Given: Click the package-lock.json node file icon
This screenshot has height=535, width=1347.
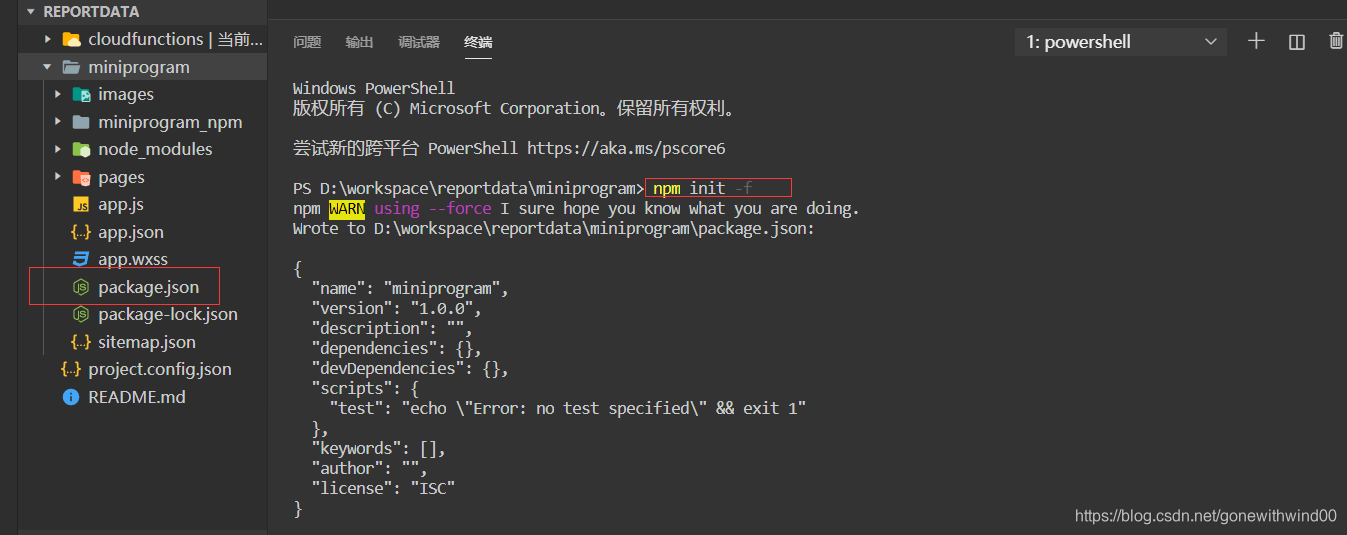Looking at the screenshot, I should point(81,314).
